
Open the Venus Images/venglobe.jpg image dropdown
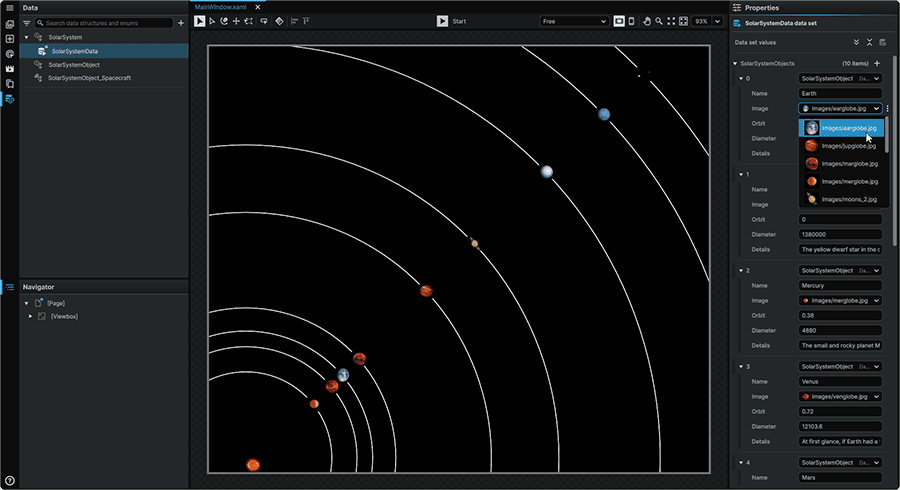coord(840,396)
